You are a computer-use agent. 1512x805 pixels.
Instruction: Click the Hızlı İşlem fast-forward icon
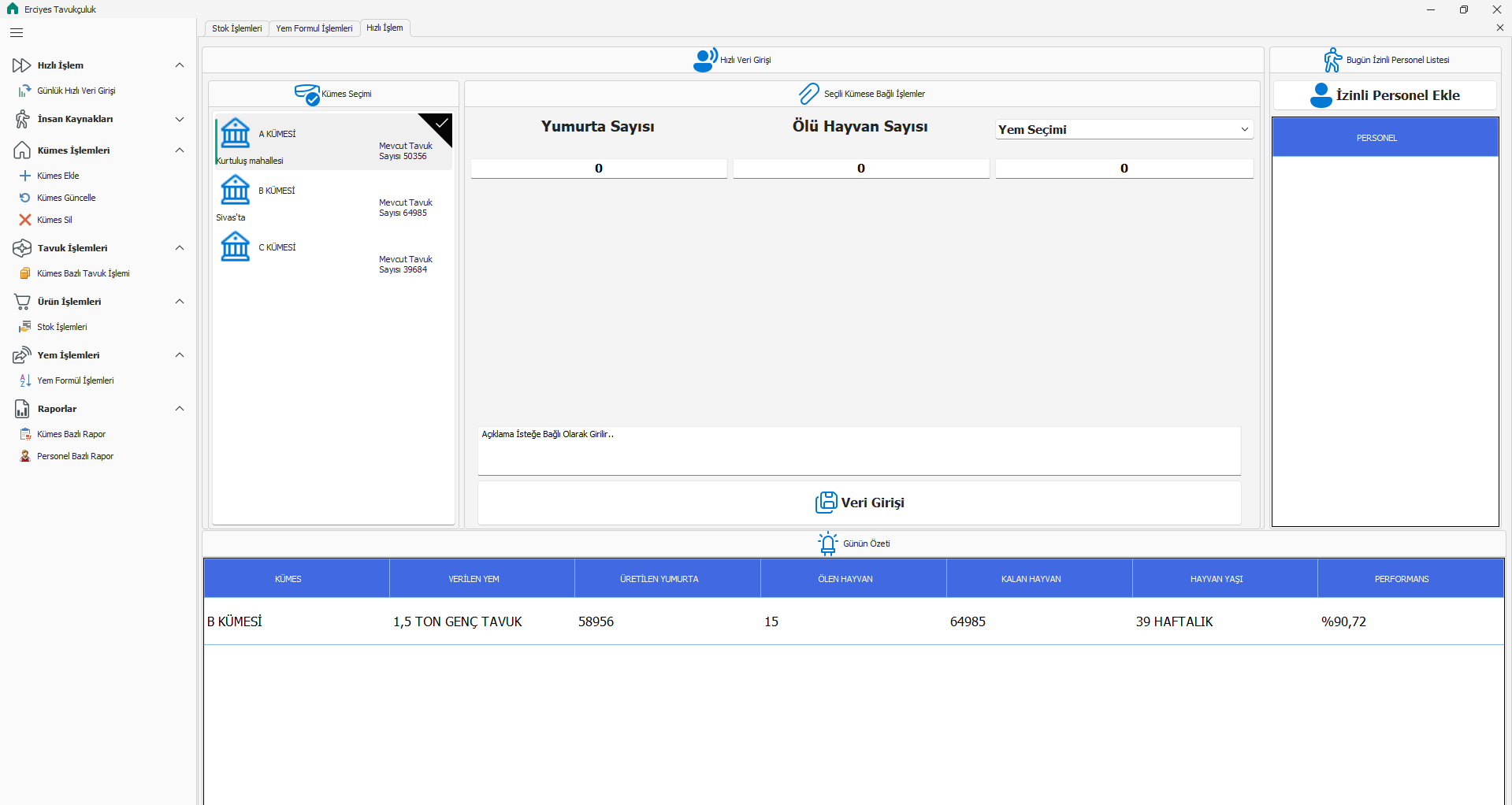click(22, 65)
